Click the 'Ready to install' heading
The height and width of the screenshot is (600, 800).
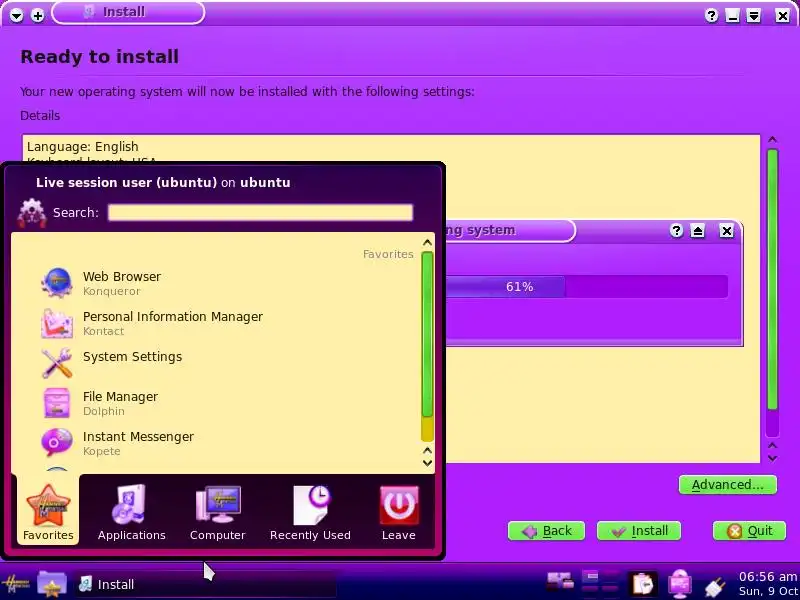pos(99,57)
